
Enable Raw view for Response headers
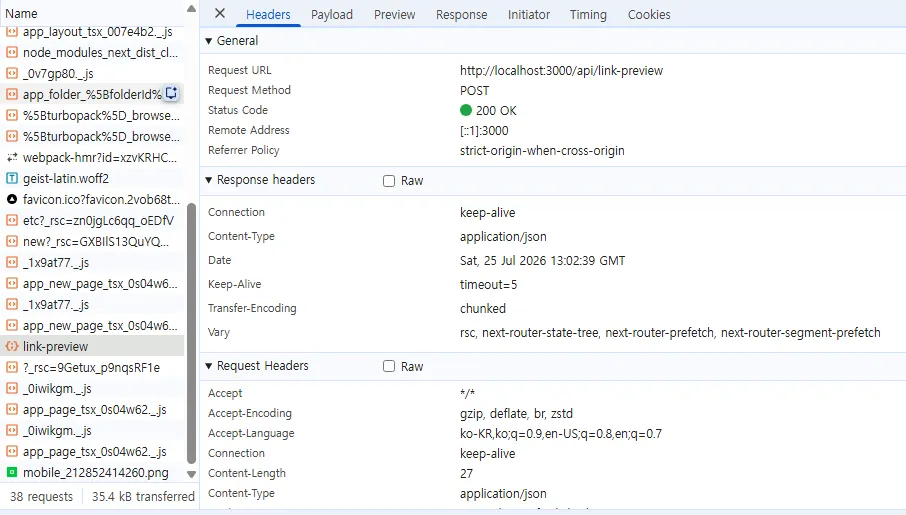[389, 181]
